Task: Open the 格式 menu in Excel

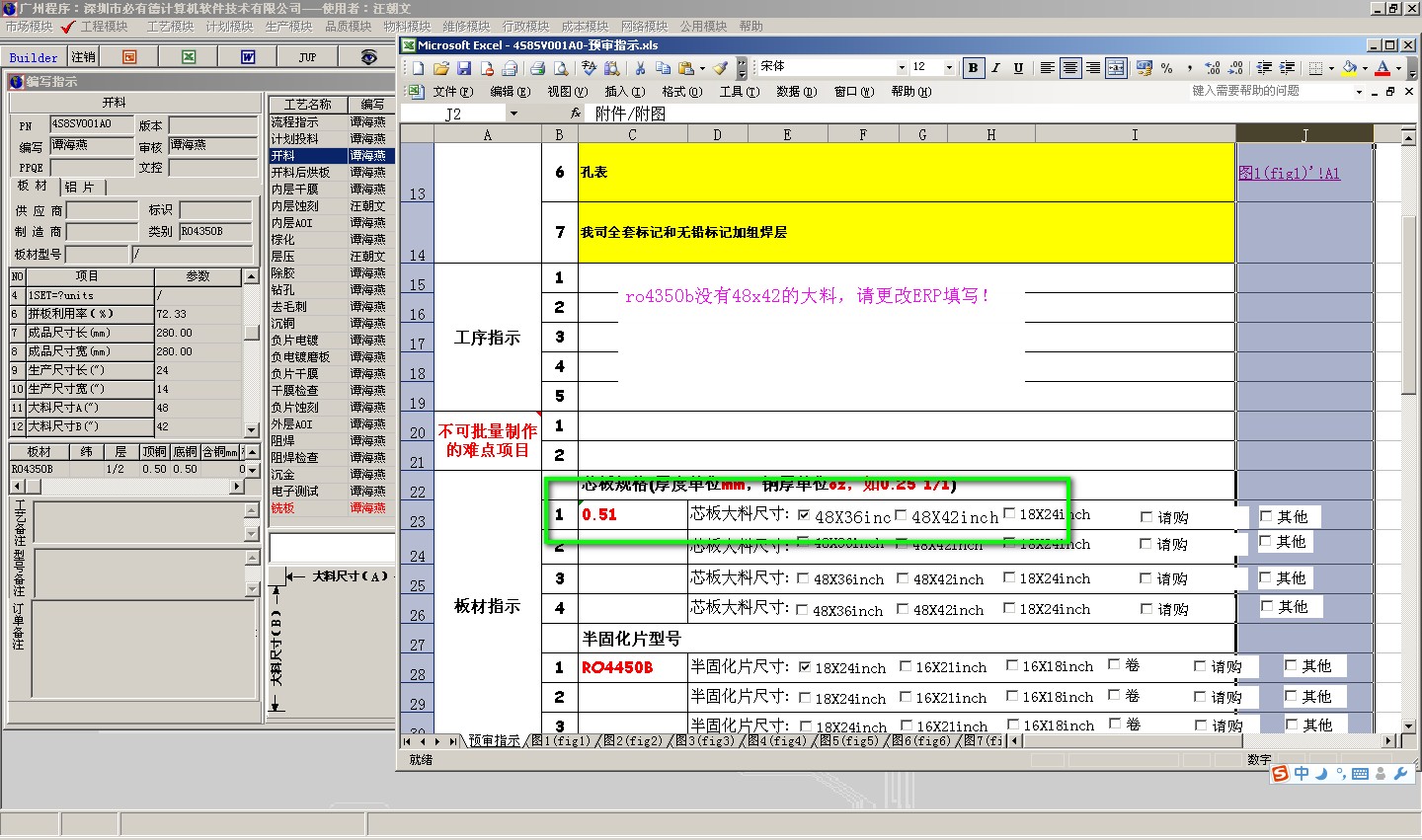Action: tap(681, 92)
